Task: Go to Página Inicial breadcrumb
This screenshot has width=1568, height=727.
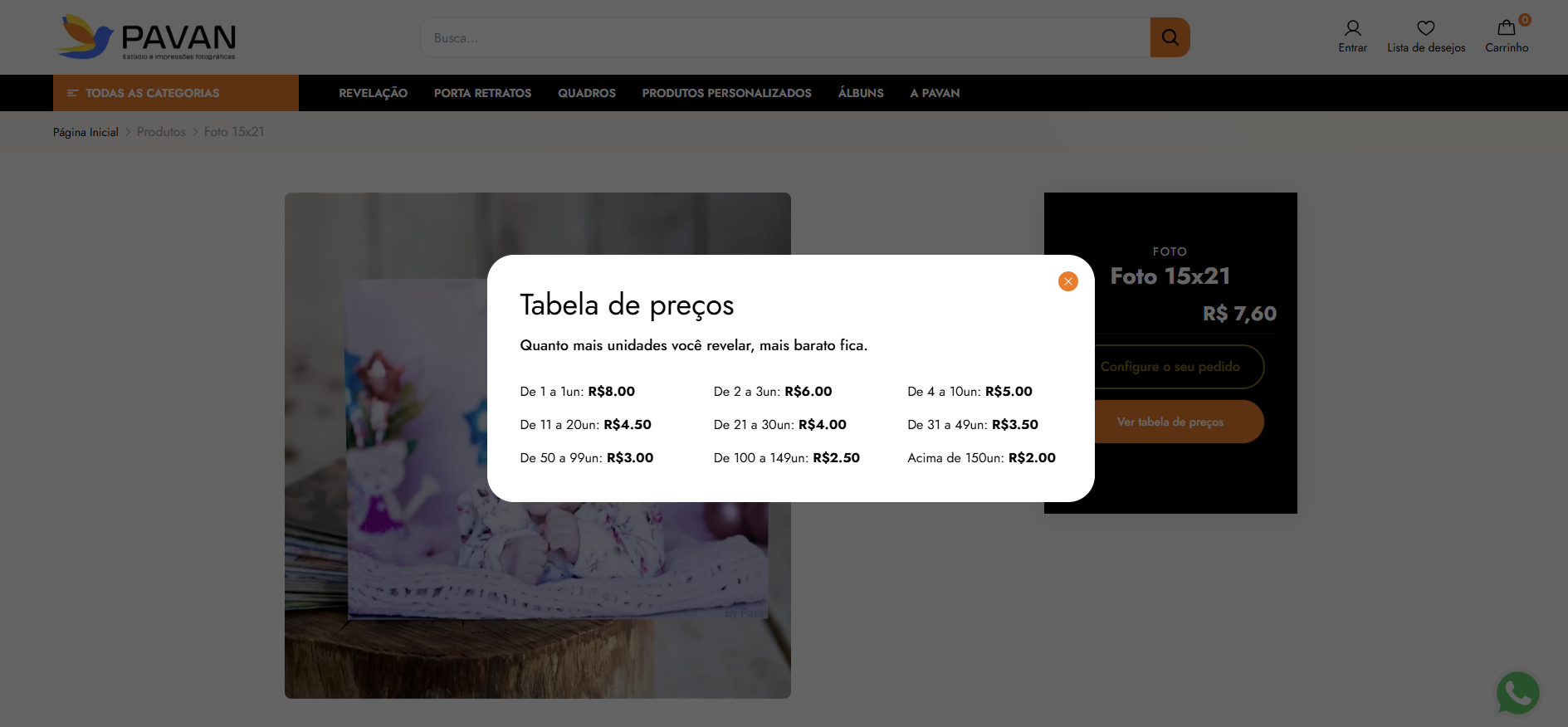Action: click(x=85, y=132)
